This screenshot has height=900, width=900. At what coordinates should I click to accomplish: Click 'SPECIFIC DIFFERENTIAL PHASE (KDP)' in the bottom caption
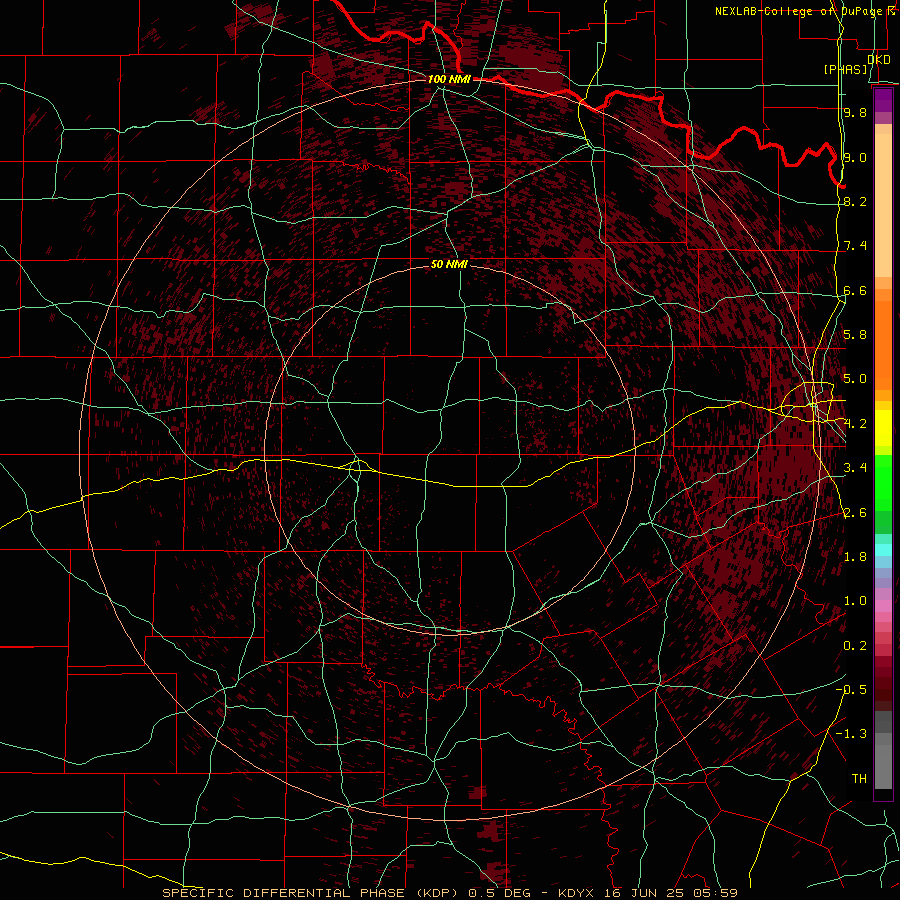point(311,893)
